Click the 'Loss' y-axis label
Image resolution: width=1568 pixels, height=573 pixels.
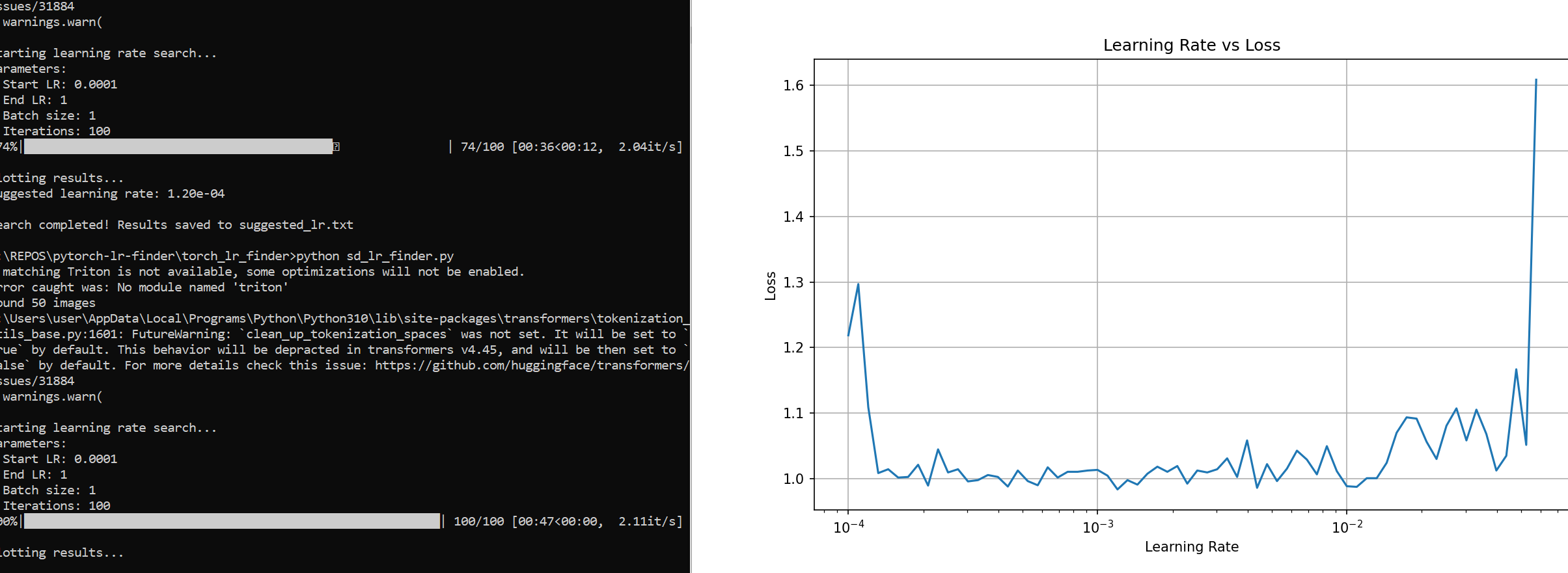click(770, 286)
